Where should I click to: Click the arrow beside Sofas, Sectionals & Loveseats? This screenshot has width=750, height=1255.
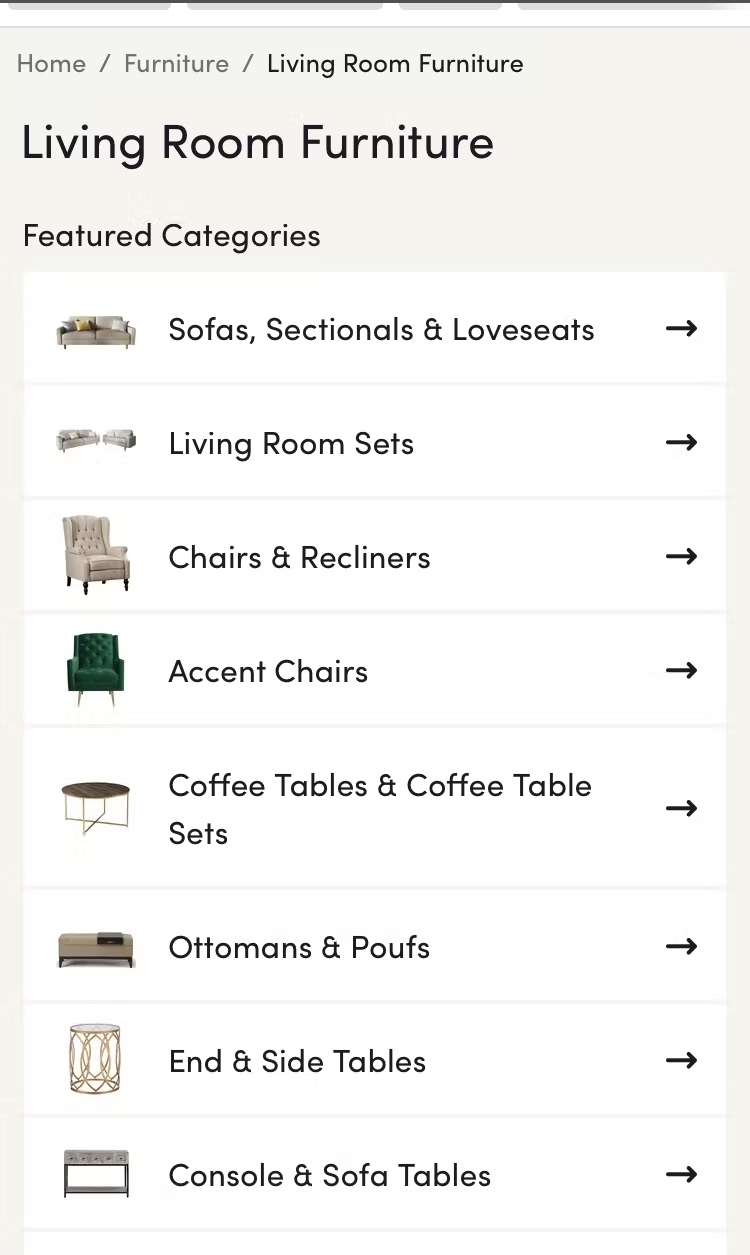pos(681,328)
